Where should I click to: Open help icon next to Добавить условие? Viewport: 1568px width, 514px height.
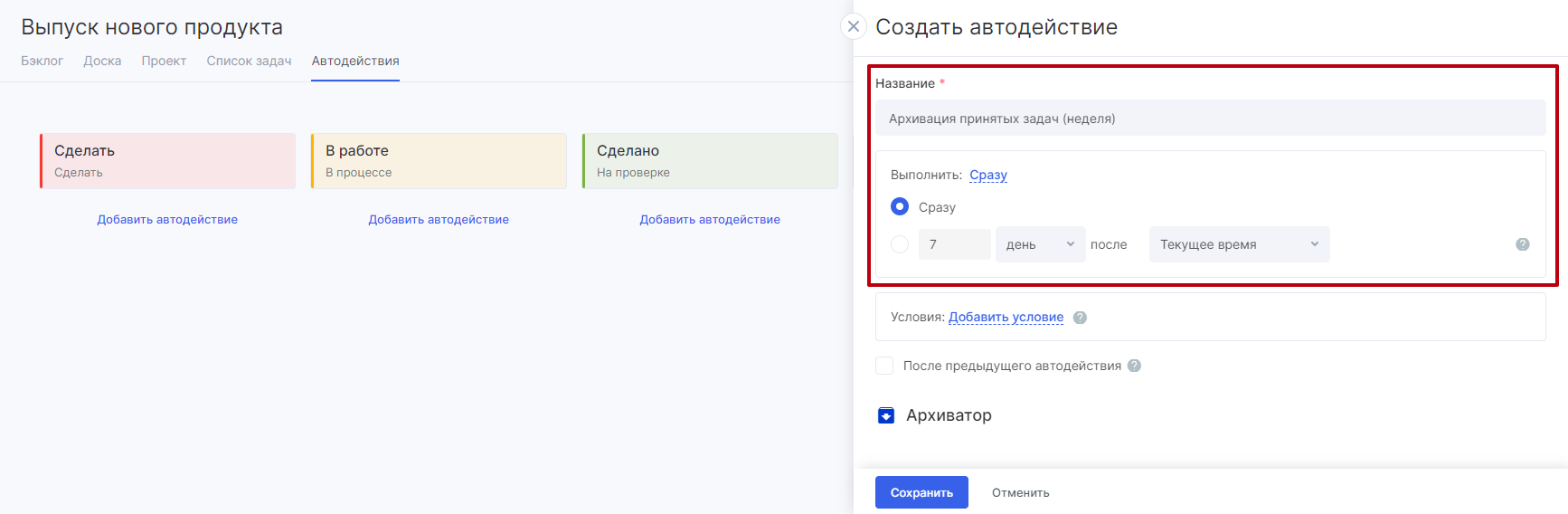(x=1080, y=318)
